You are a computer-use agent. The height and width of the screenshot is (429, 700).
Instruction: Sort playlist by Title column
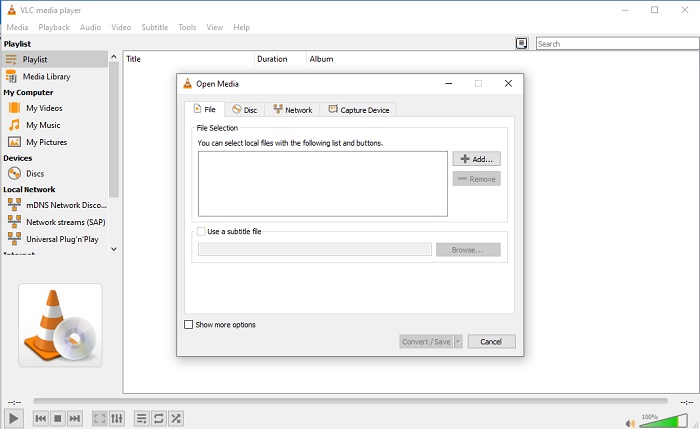(189, 59)
